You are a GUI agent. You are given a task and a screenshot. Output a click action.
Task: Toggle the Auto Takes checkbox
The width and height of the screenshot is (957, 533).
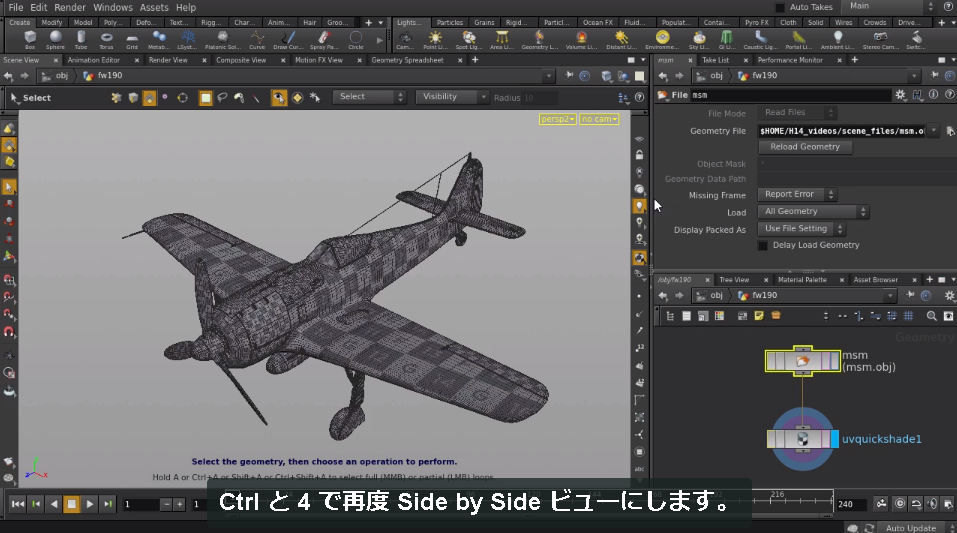click(779, 7)
